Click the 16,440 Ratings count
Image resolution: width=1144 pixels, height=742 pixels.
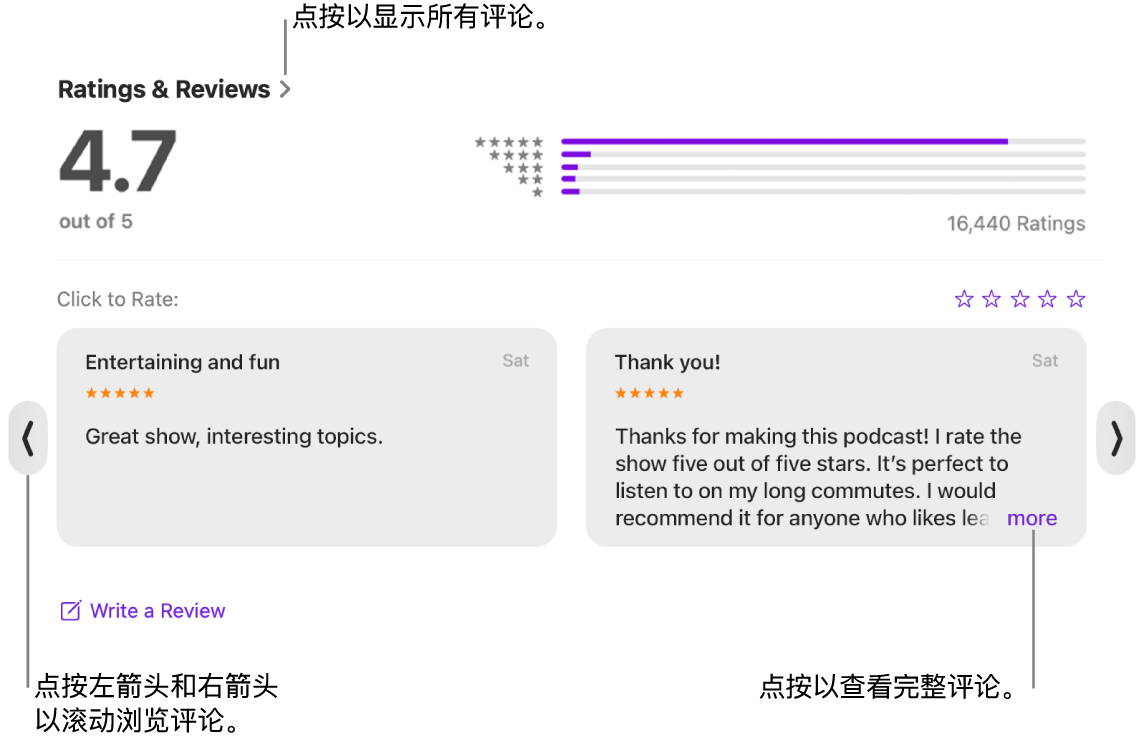coord(1016,223)
